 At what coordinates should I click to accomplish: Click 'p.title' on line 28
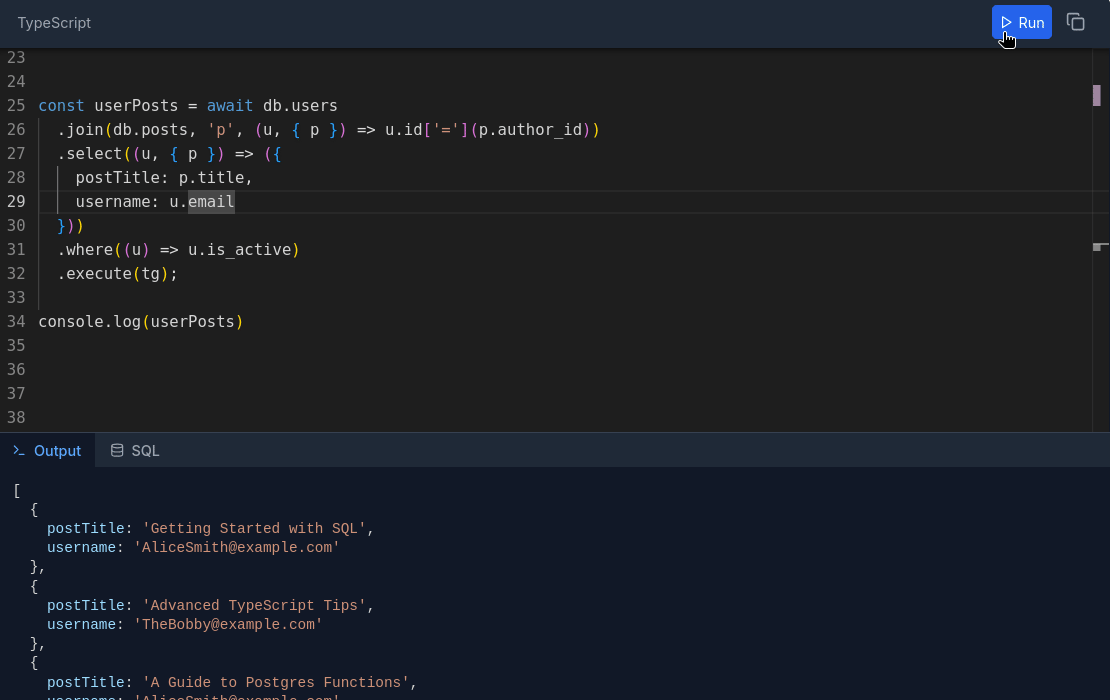[211, 178]
